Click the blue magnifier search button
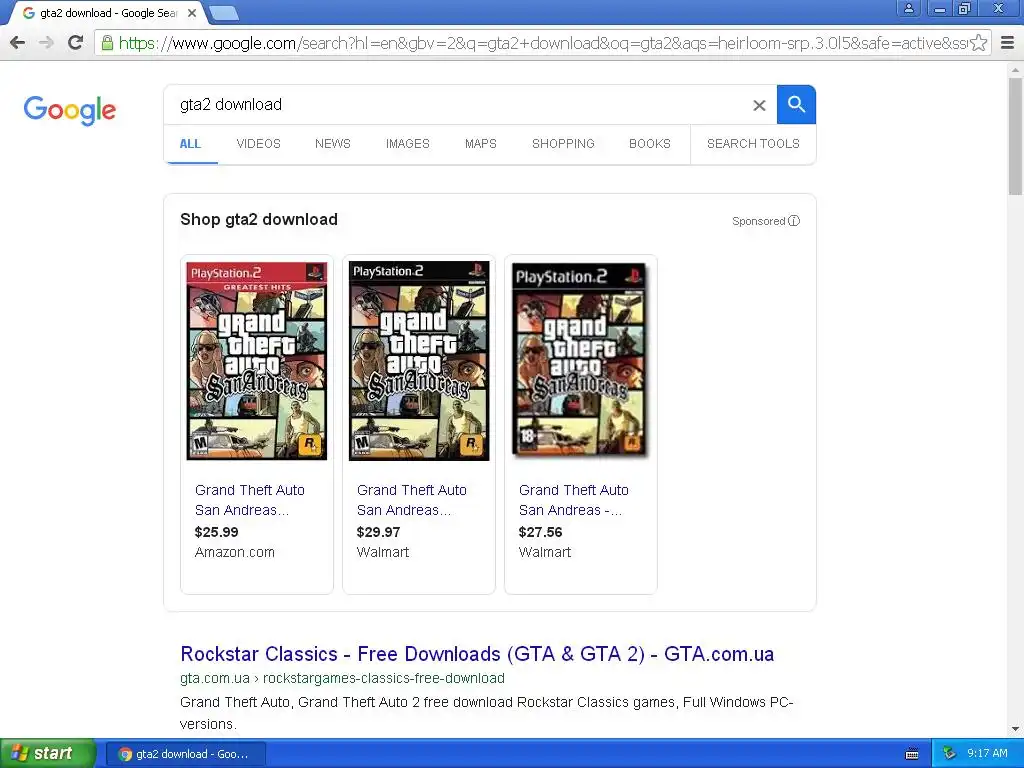The image size is (1024, 768). pos(796,104)
